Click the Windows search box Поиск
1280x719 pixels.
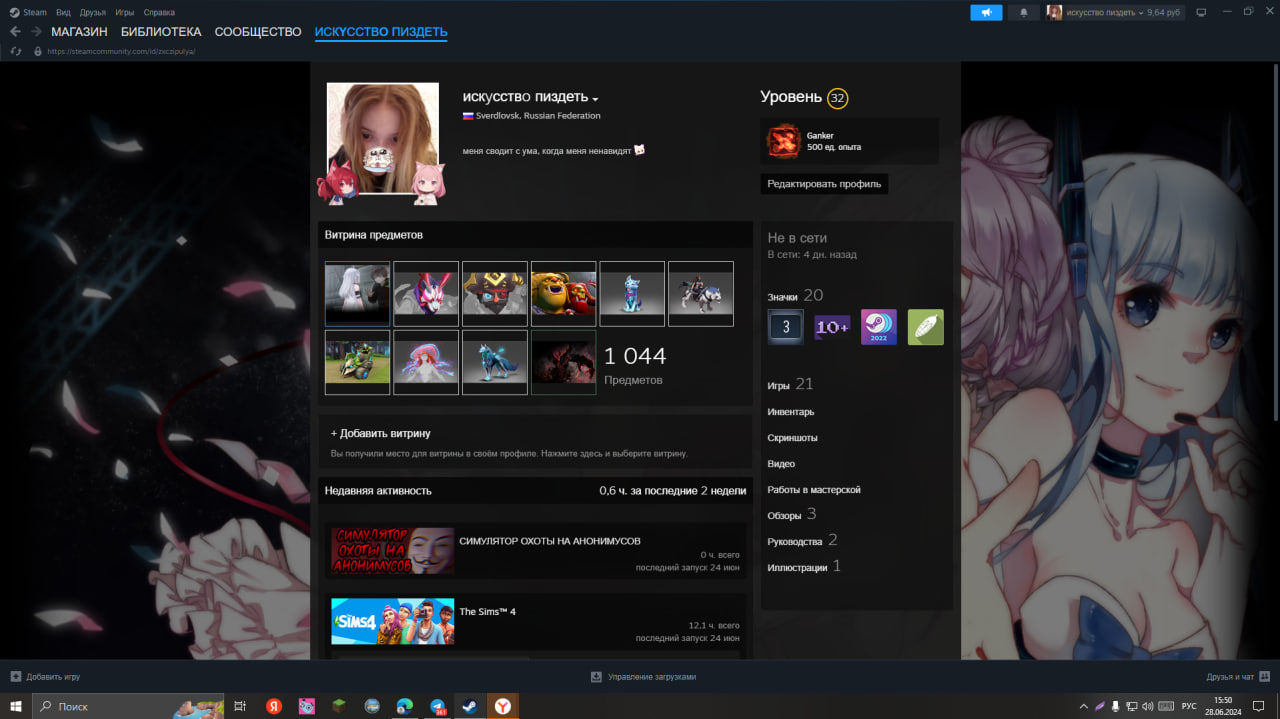click(x=128, y=706)
